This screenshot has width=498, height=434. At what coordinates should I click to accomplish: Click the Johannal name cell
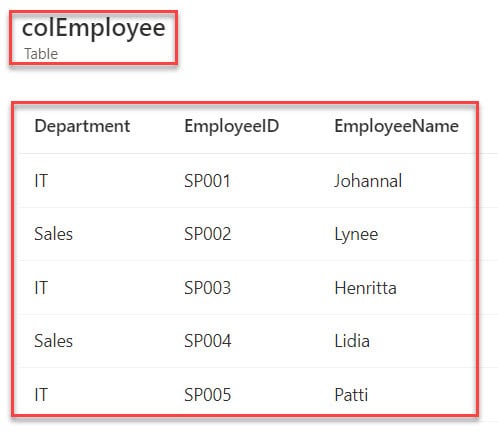(368, 181)
